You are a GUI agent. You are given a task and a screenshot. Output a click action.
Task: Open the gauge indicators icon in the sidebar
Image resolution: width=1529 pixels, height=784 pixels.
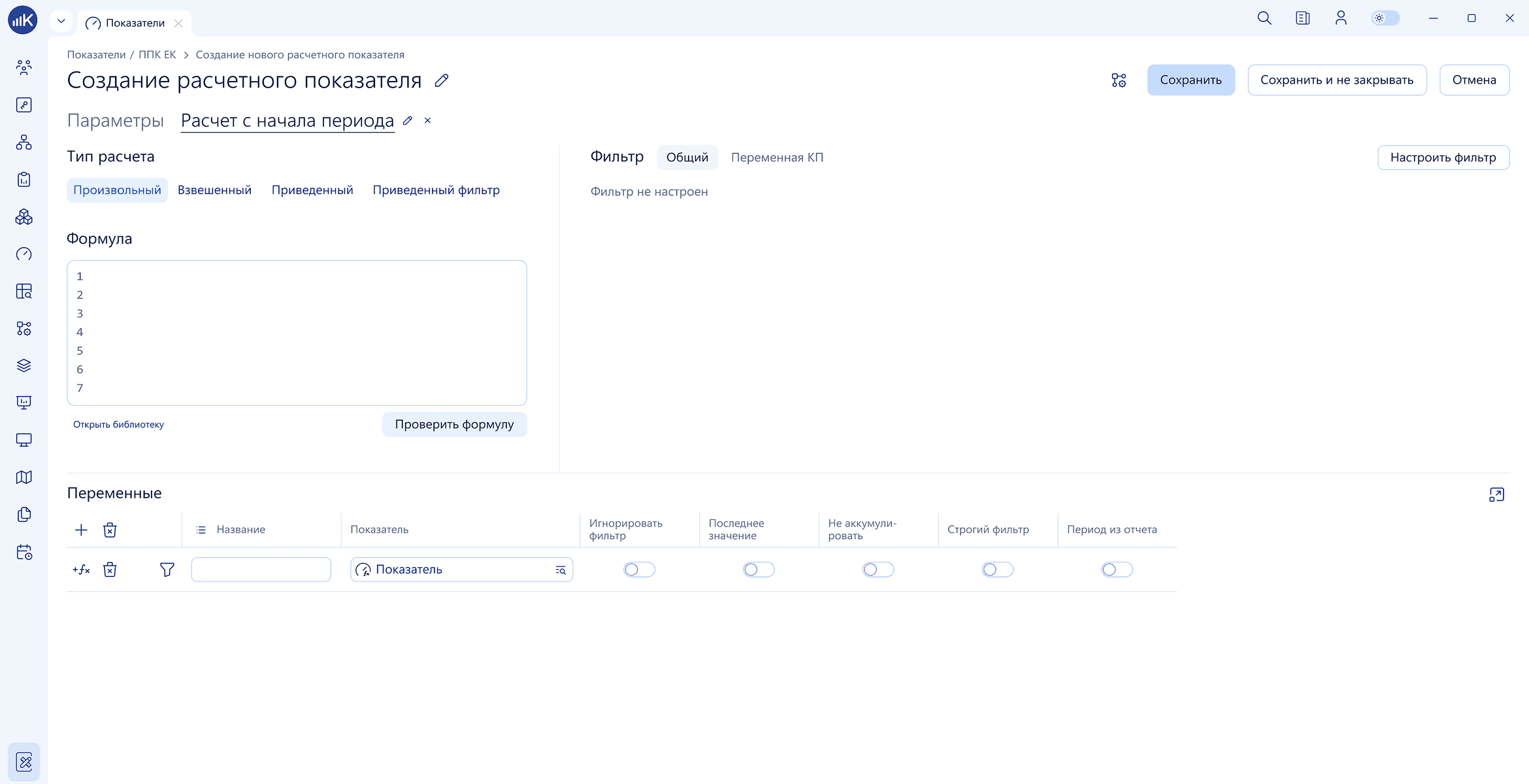(x=24, y=254)
